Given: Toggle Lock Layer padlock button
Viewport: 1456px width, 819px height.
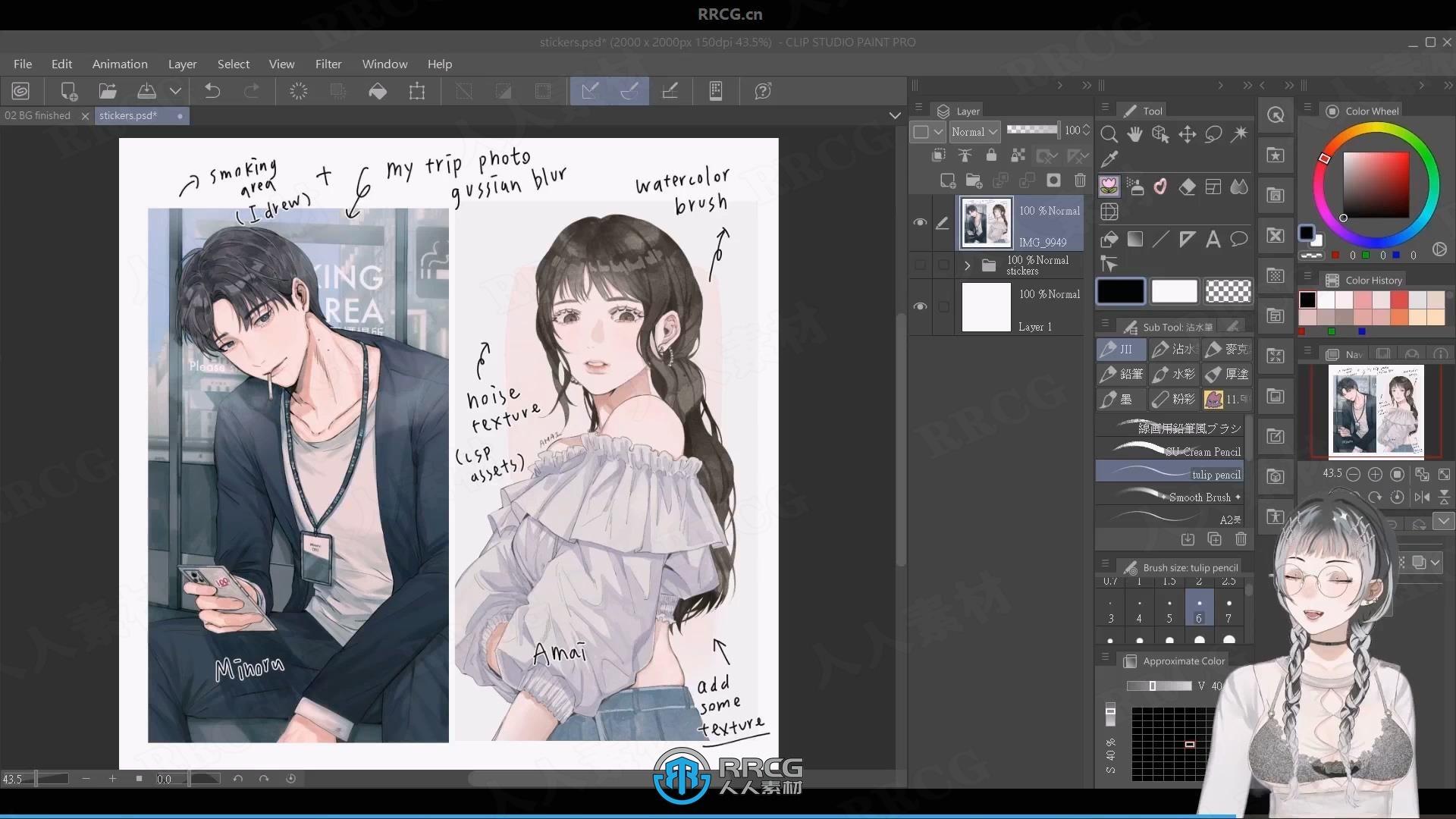Looking at the screenshot, I should 991,155.
